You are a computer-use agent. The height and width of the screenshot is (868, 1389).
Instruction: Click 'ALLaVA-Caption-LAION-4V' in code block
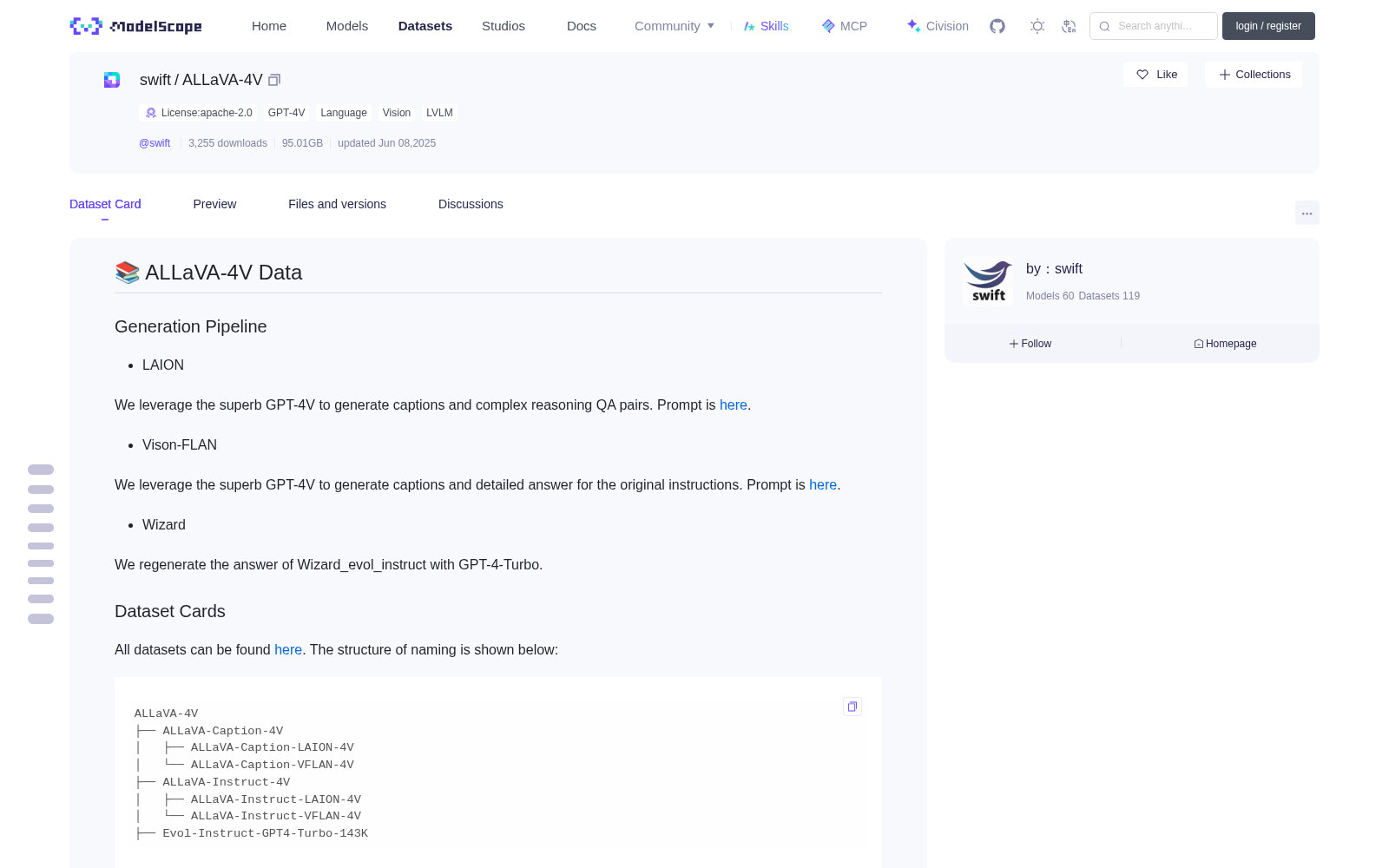coord(273,747)
